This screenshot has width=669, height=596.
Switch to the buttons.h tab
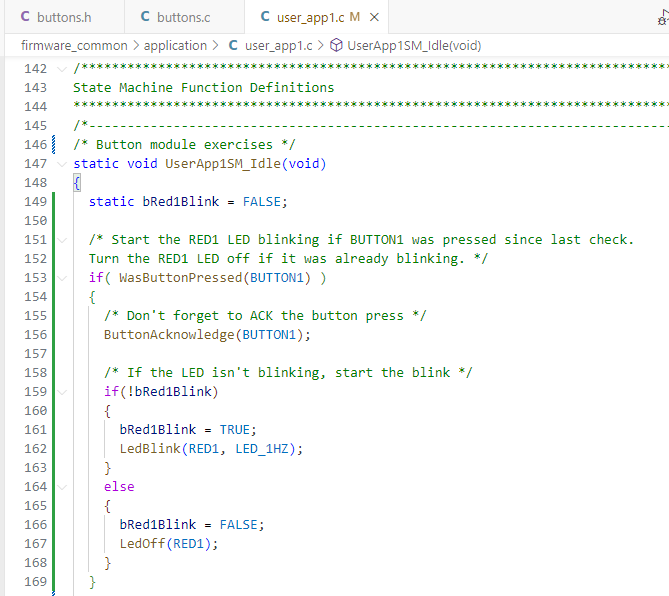(64, 17)
